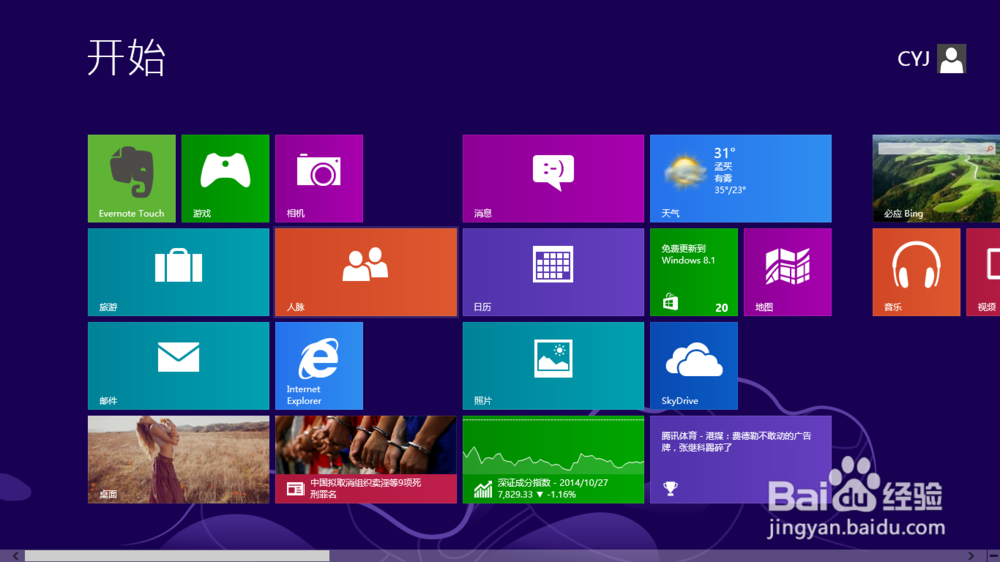The width and height of the screenshot is (1000, 562).
Task: Open the 消息 messaging tile
Action: [553, 179]
